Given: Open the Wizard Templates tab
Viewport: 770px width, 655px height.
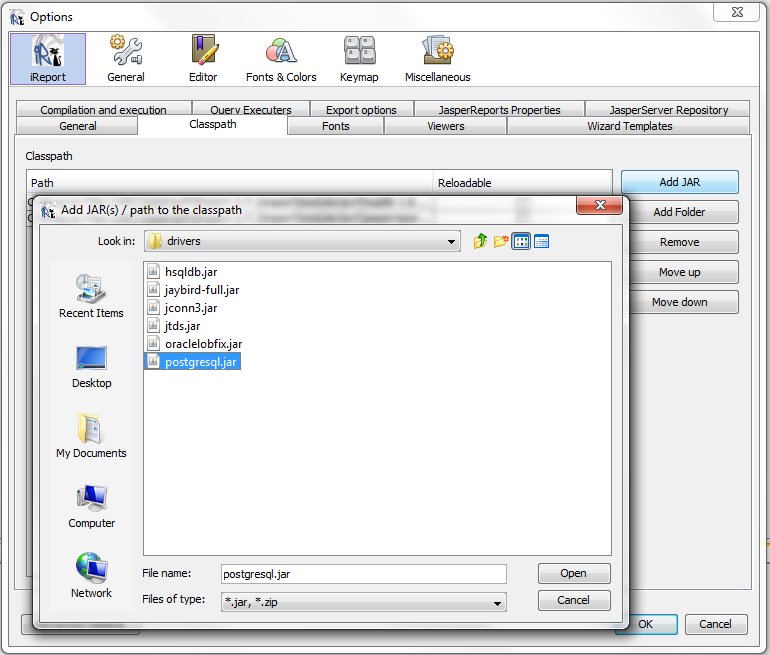Looking at the screenshot, I should click(629, 126).
